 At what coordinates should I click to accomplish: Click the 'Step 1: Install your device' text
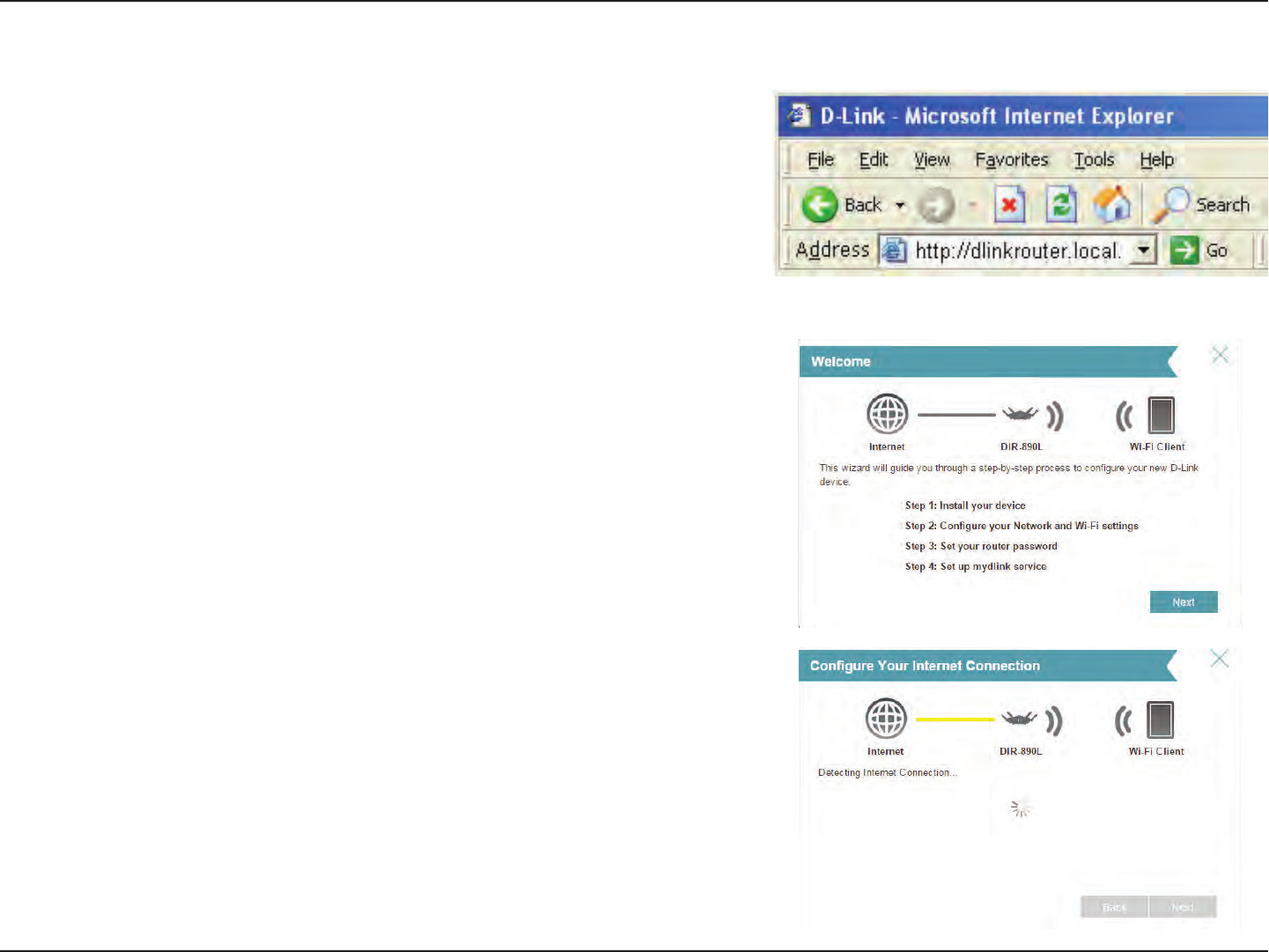point(965,506)
